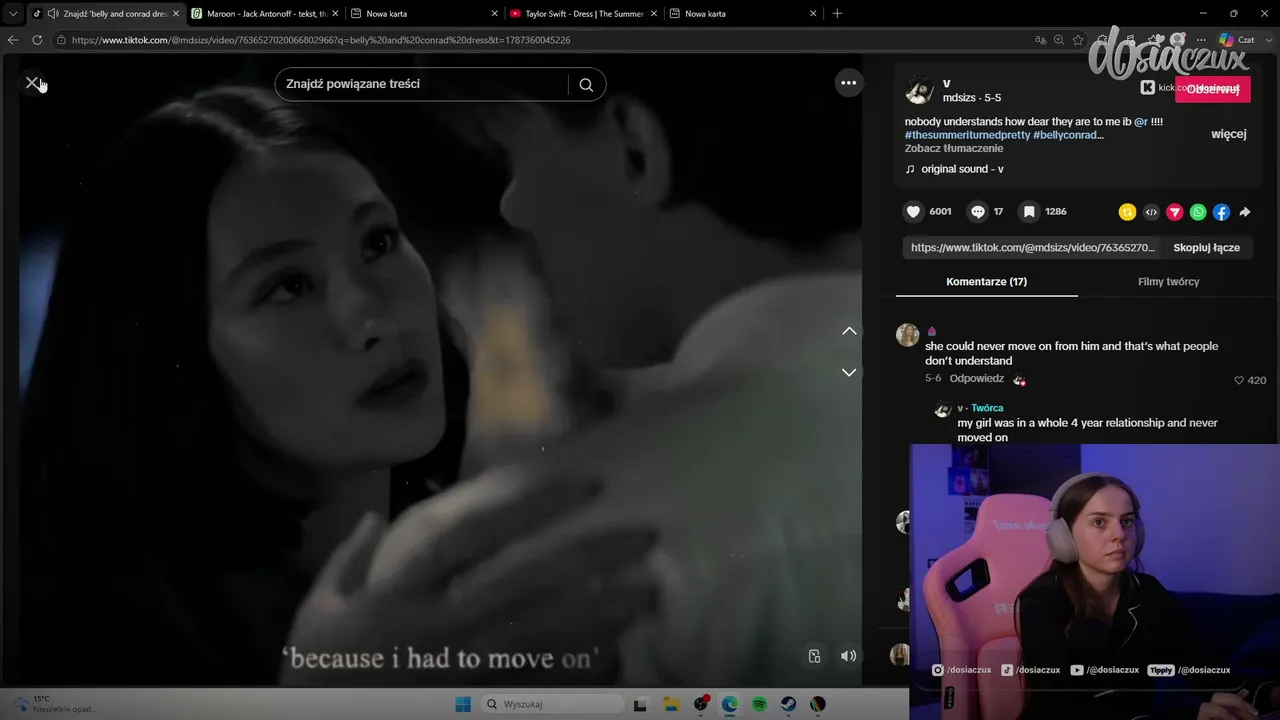Open the weather widget showing 15°C
This screenshot has height=720, width=1280.
coord(55,704)
